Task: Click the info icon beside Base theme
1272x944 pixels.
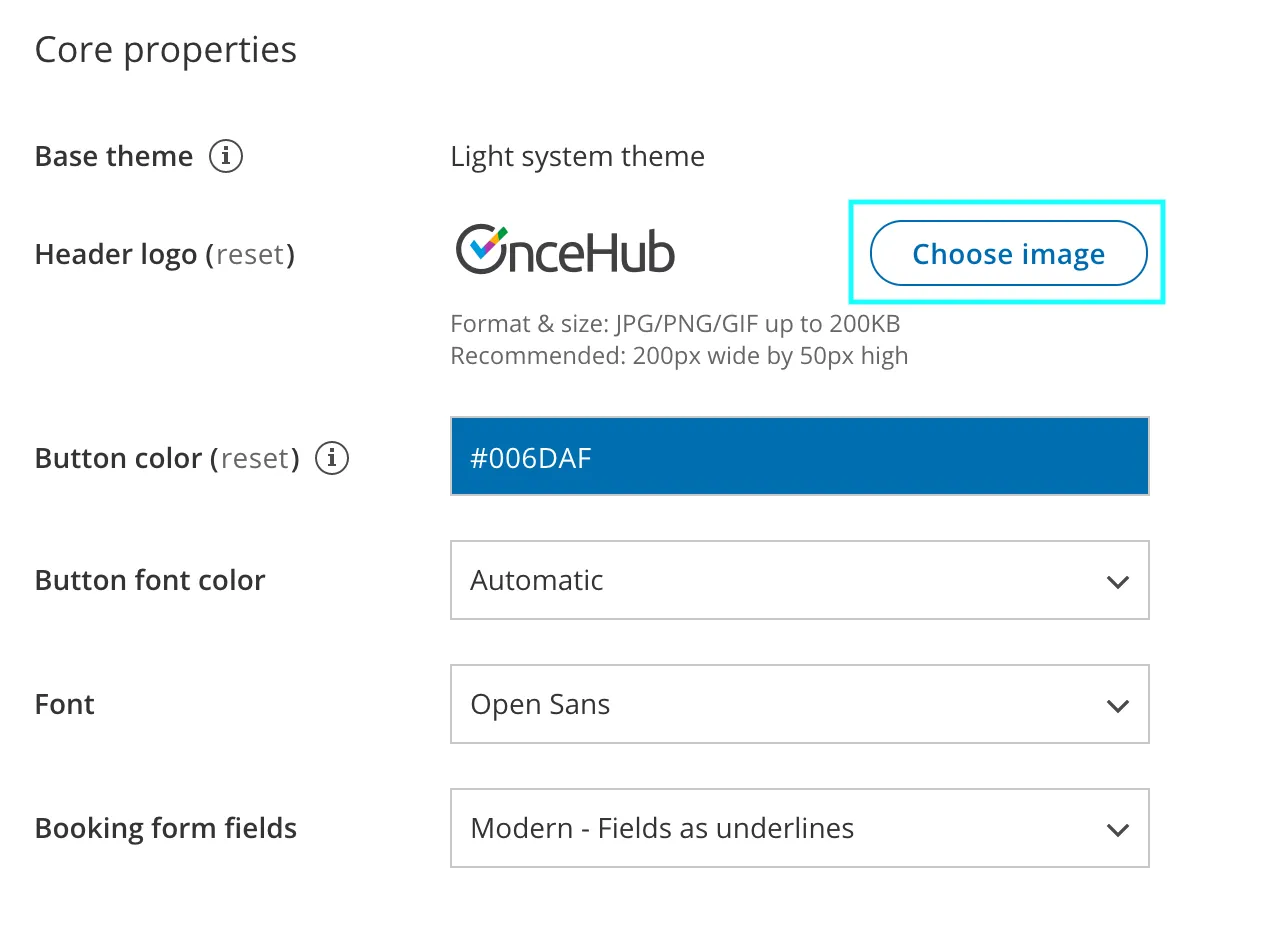Action: pos(226,157)
